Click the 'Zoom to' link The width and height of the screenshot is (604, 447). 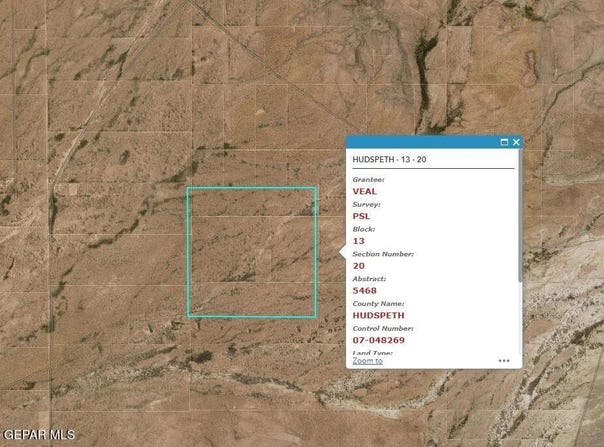pos(367,361)
